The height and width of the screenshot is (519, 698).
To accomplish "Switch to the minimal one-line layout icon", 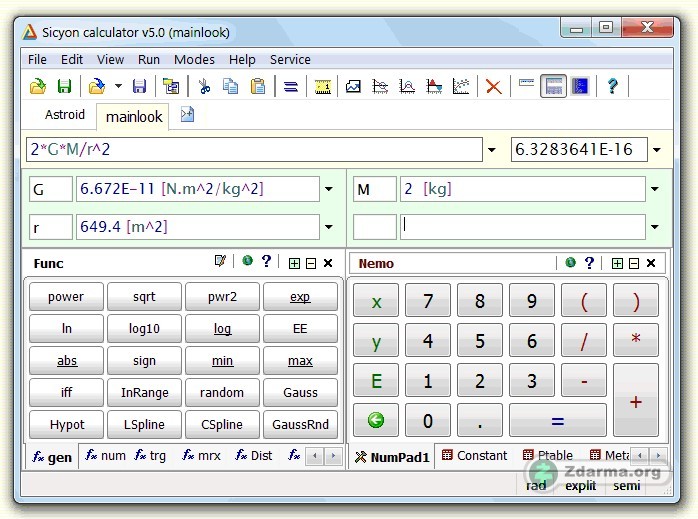I will pyautogui.click(x=526, y=83).
